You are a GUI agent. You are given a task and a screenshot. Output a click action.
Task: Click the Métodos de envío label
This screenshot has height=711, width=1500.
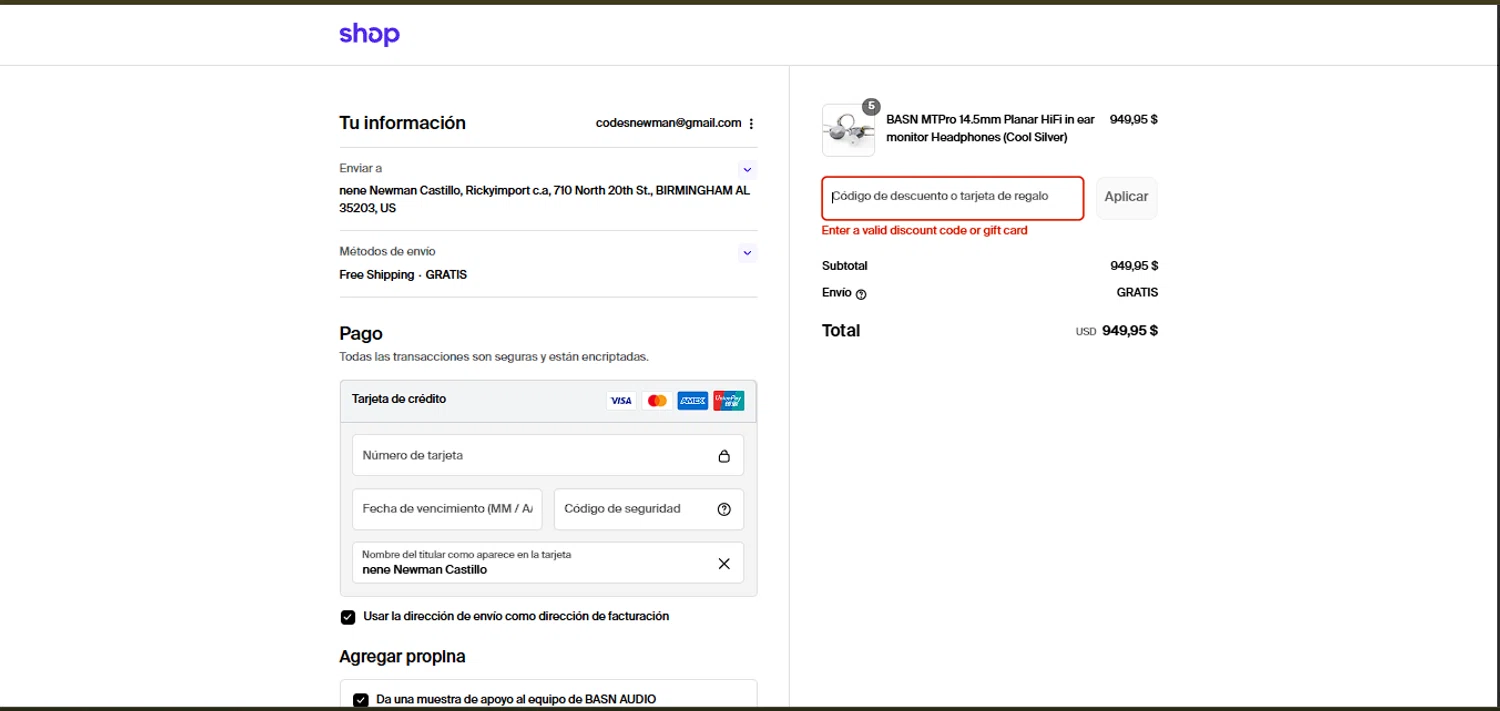tap(387, 252)
